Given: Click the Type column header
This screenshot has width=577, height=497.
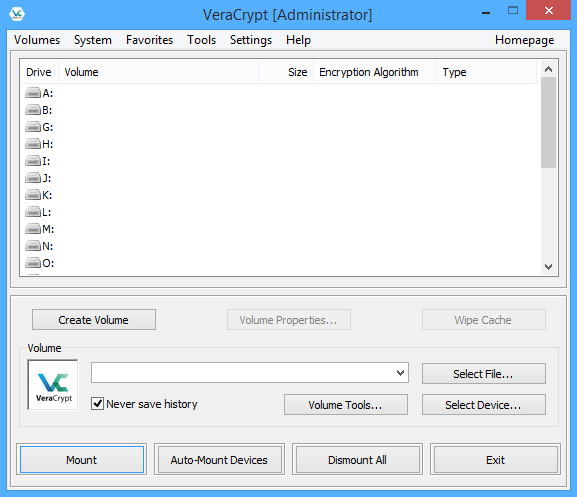Looking at the screenshot, I should (x=487, y=72).
